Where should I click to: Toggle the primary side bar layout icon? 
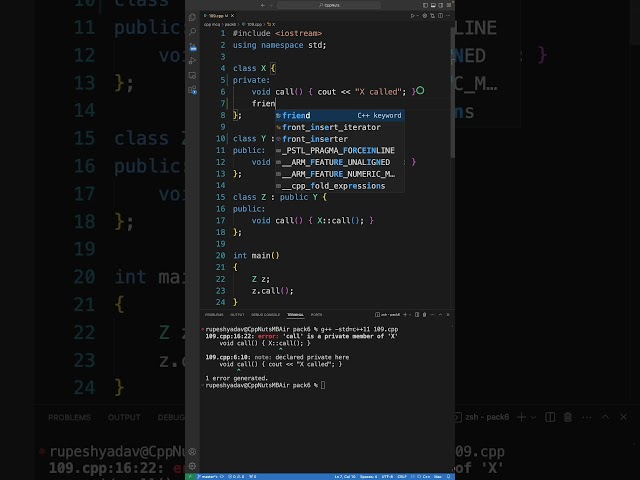tap(425, 5)
